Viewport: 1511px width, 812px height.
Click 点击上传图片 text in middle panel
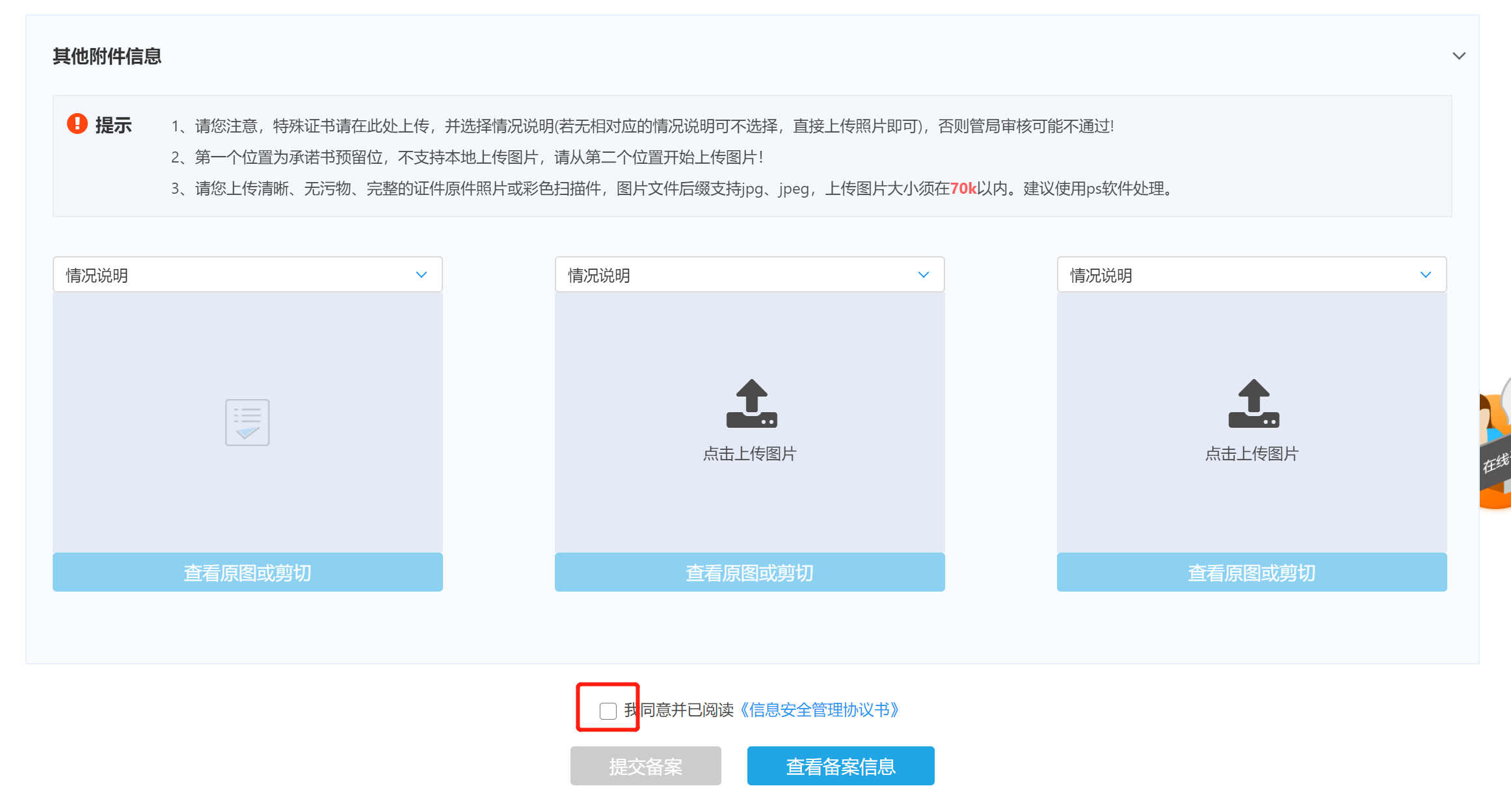point(749,454)
